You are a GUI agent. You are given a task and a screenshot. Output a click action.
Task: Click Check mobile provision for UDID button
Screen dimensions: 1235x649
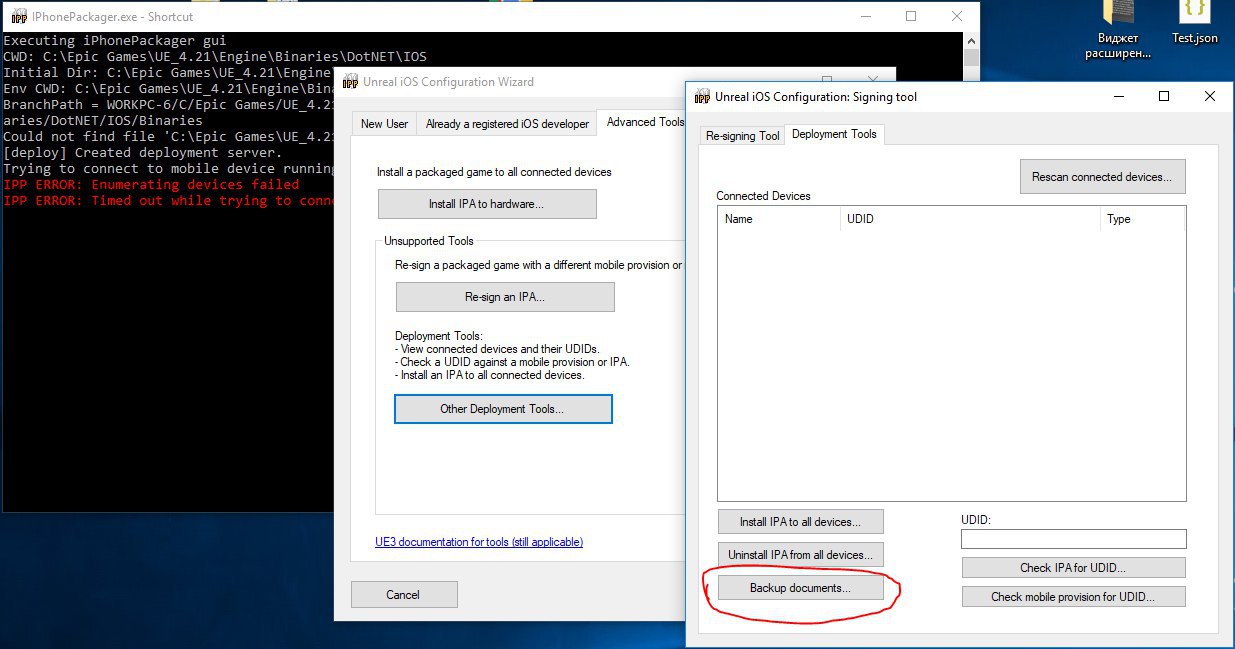1073,596
